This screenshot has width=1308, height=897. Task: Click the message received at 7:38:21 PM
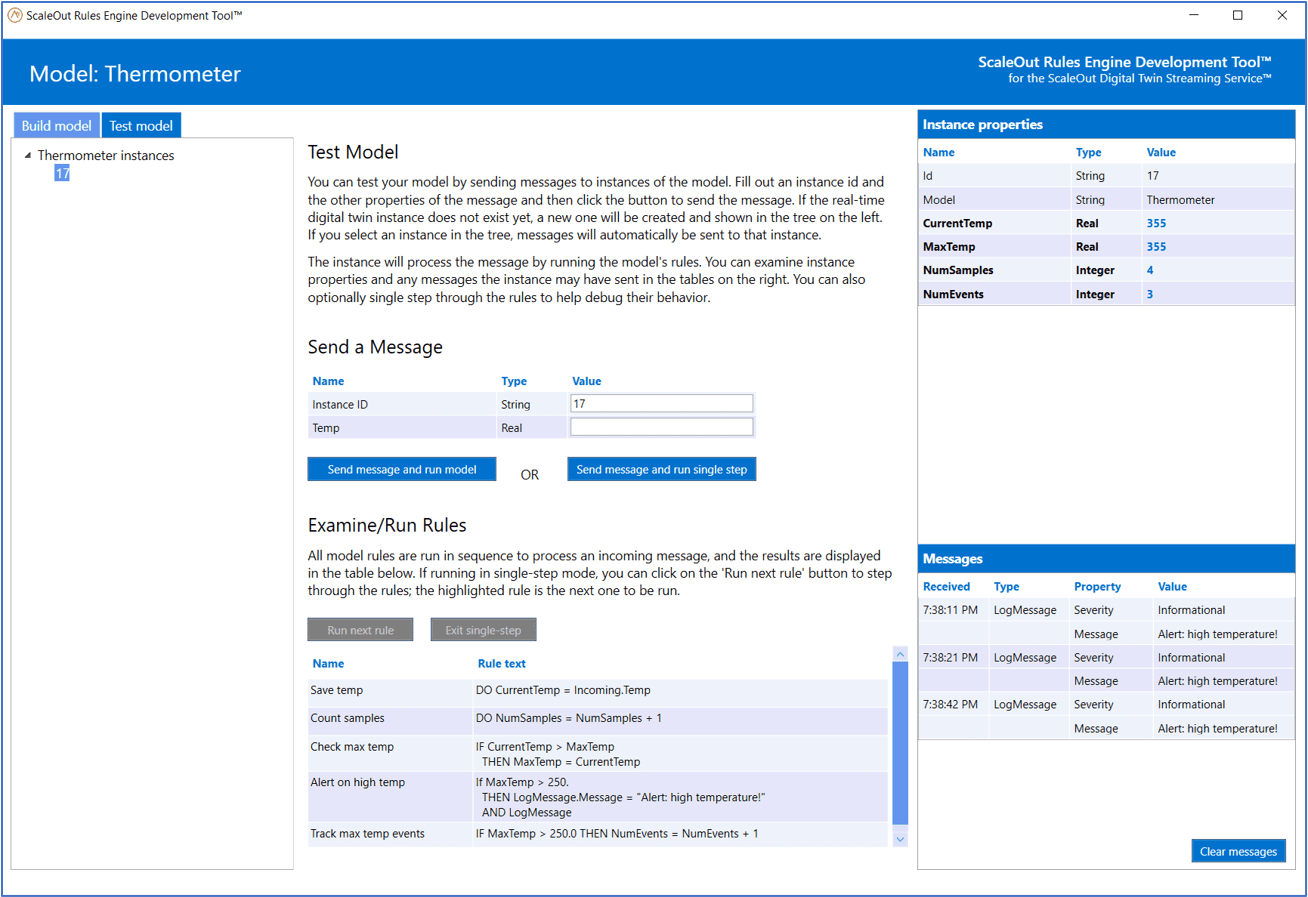[1106, 669]
